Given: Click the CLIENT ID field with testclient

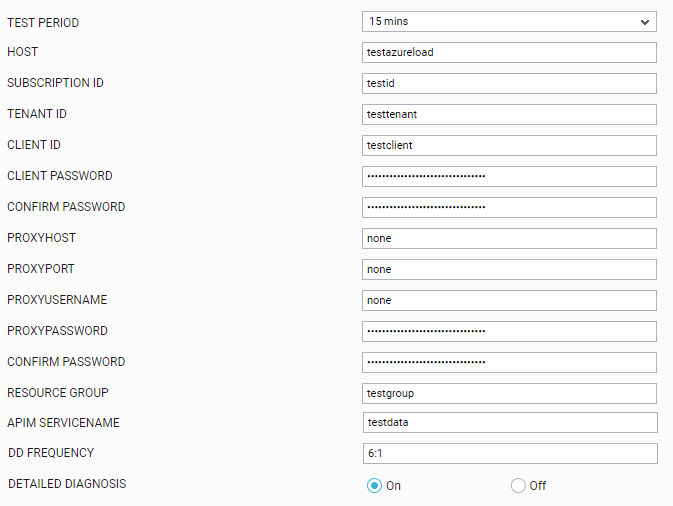Looking at the screenshot, I should (x=509, y=145).
